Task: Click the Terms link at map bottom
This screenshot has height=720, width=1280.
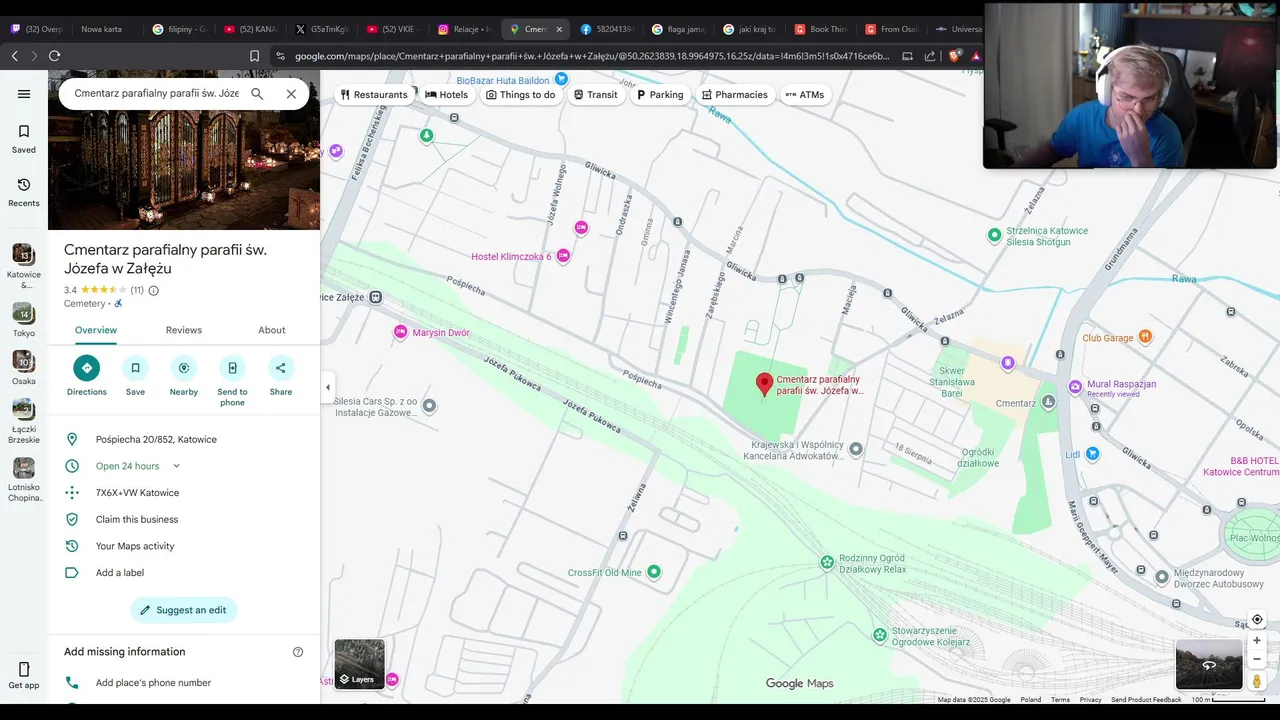Action: tap(1060, 700)
